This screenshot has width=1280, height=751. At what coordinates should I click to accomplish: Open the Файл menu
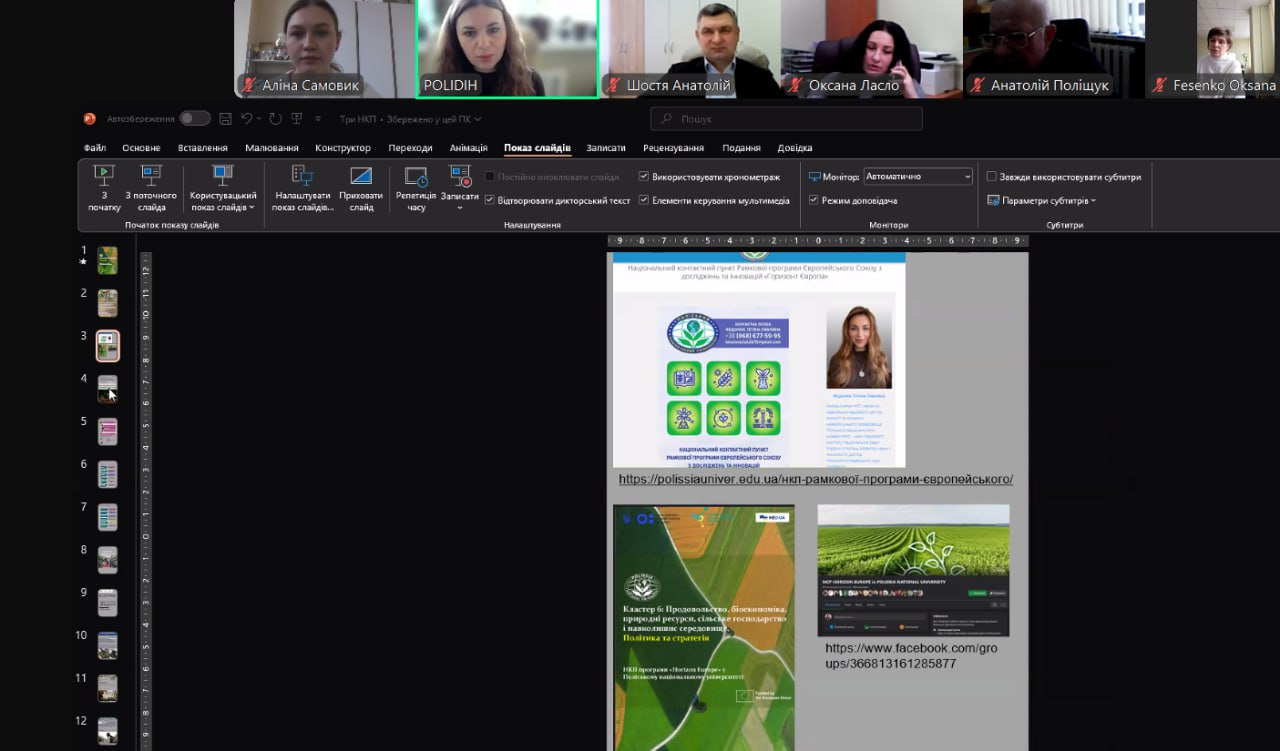tap(95, 148)
